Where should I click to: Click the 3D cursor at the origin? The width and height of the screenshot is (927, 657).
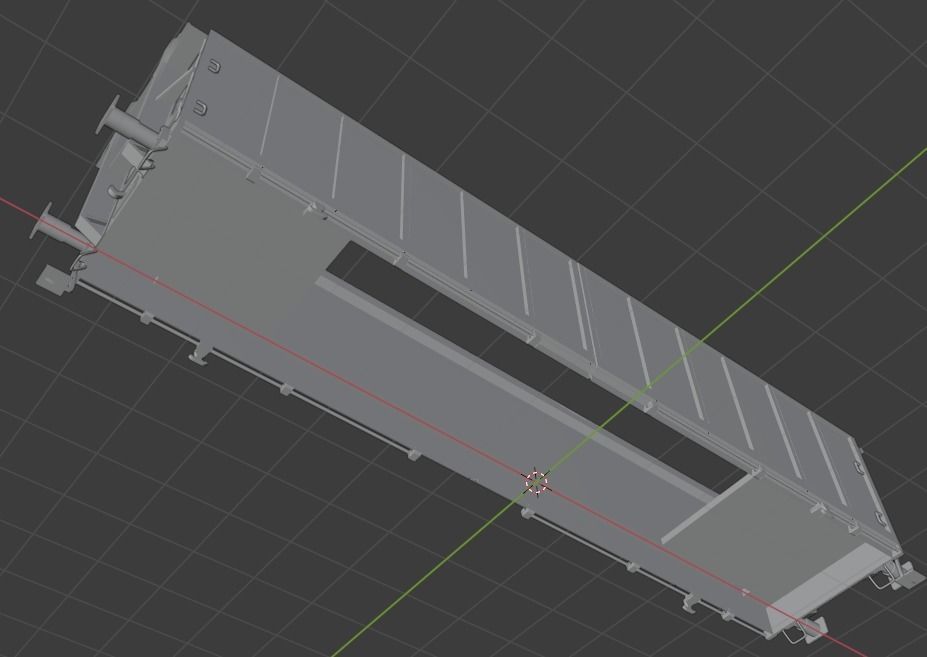537,482
